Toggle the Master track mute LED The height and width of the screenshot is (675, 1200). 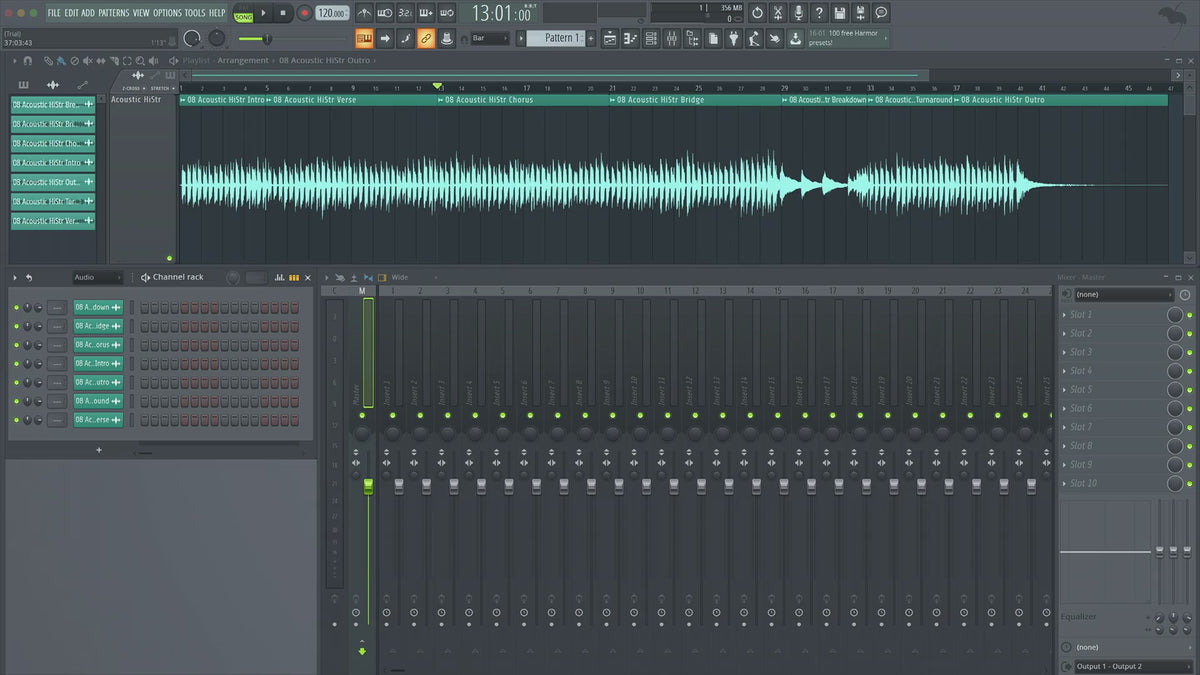click(362, 415)
